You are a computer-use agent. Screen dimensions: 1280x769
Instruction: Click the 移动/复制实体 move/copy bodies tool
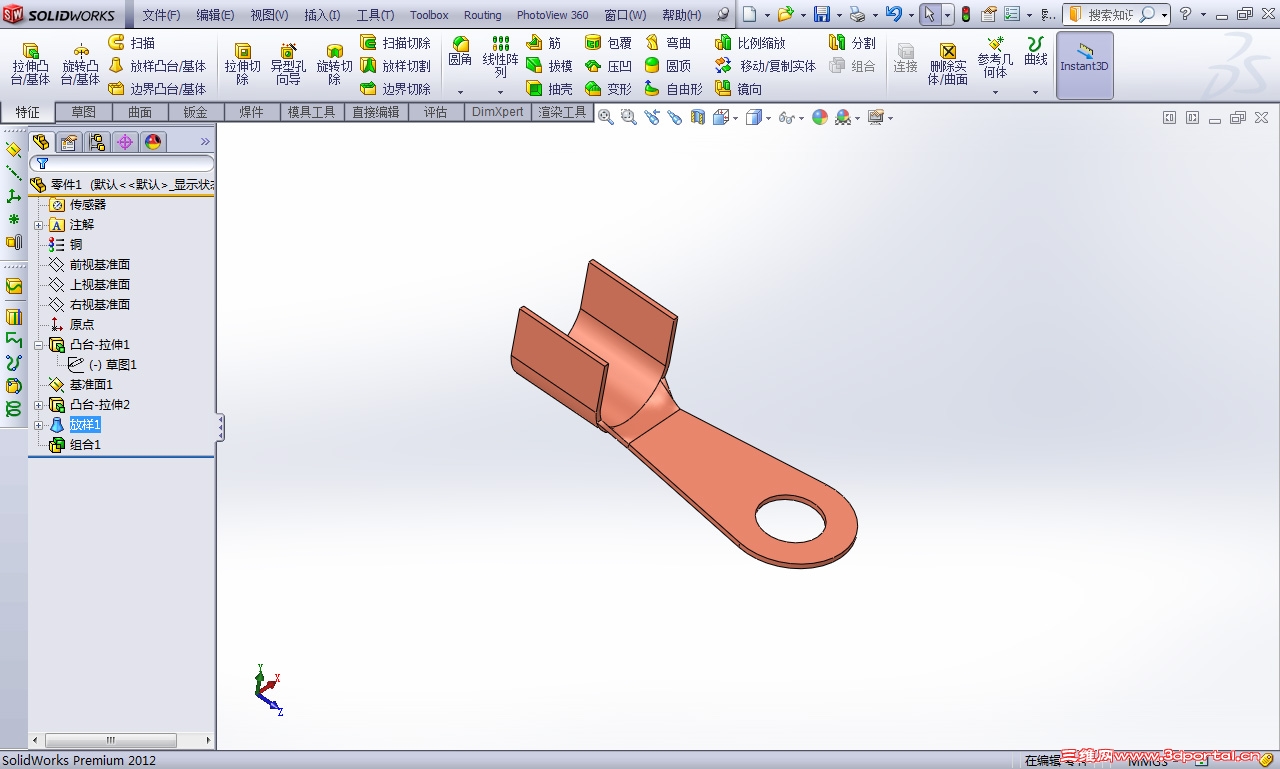(x=765, y=66)
